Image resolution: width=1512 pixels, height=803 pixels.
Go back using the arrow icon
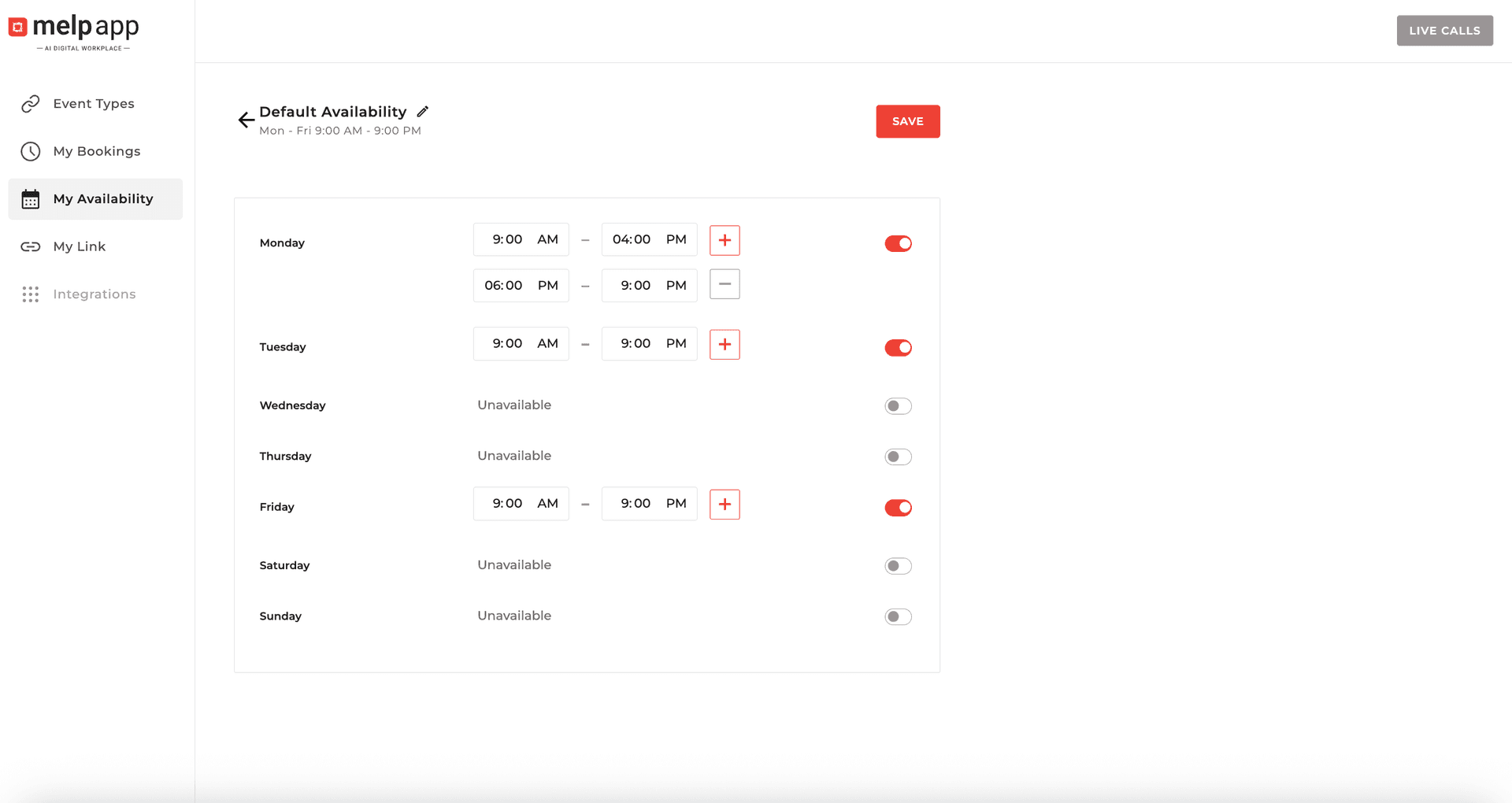[245, 120]
